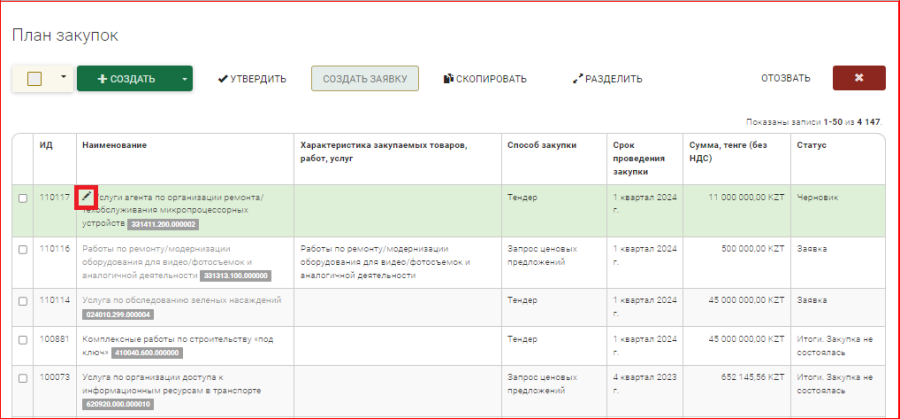
Task: Select the checkbox for row 110116
Action: [x=23, y=249]
